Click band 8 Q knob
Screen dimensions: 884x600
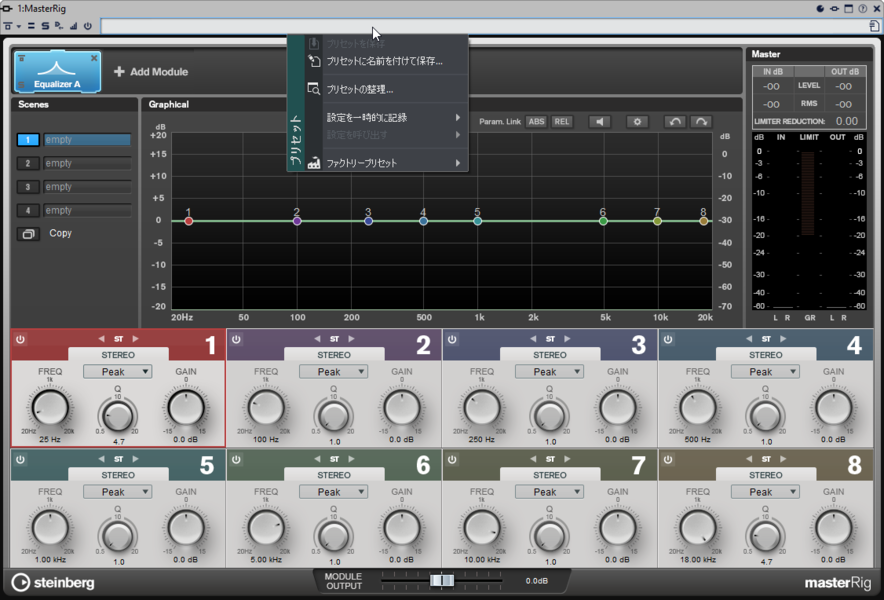click(x=766, y=535)
